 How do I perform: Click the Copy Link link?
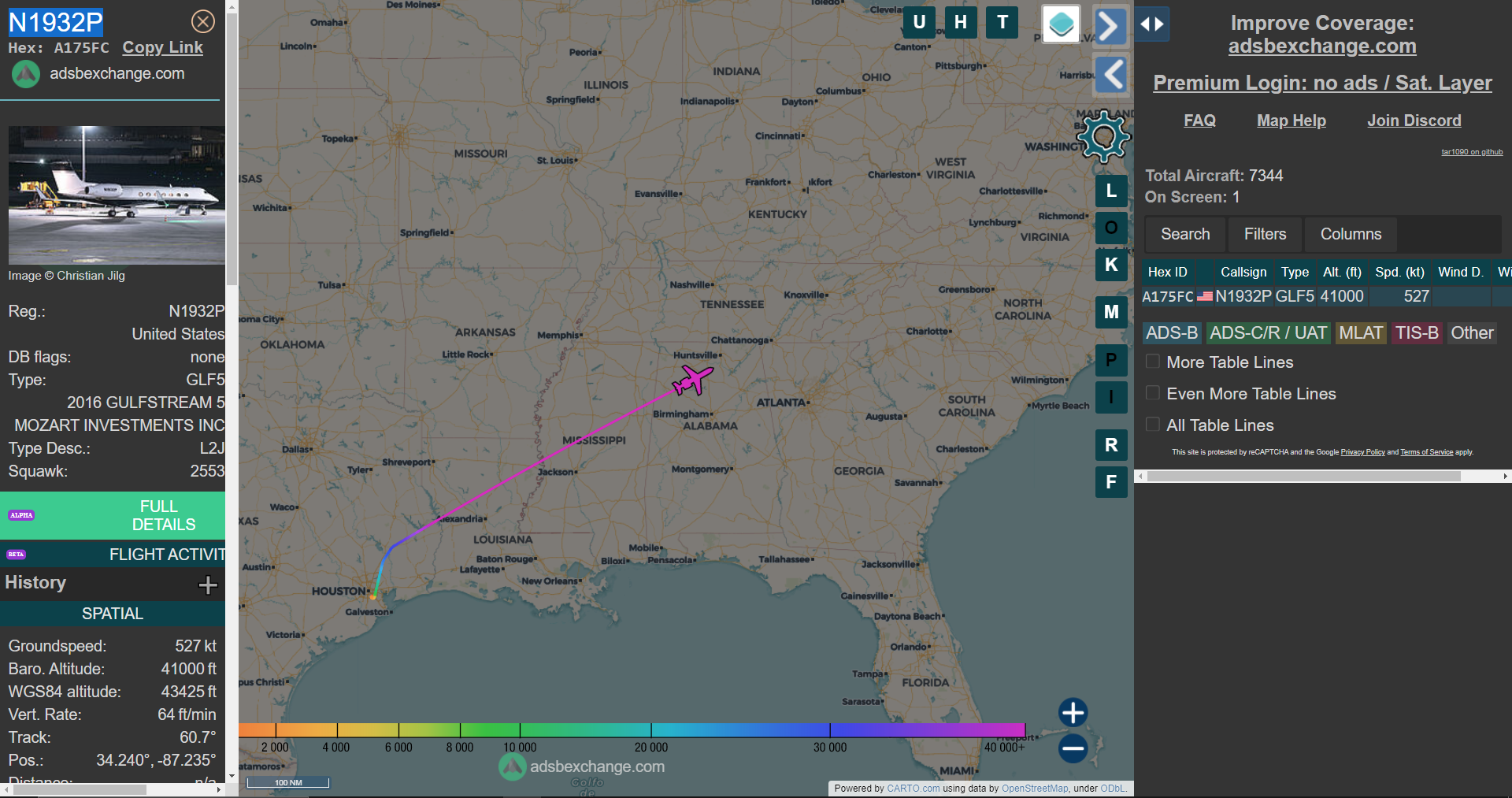162,47
